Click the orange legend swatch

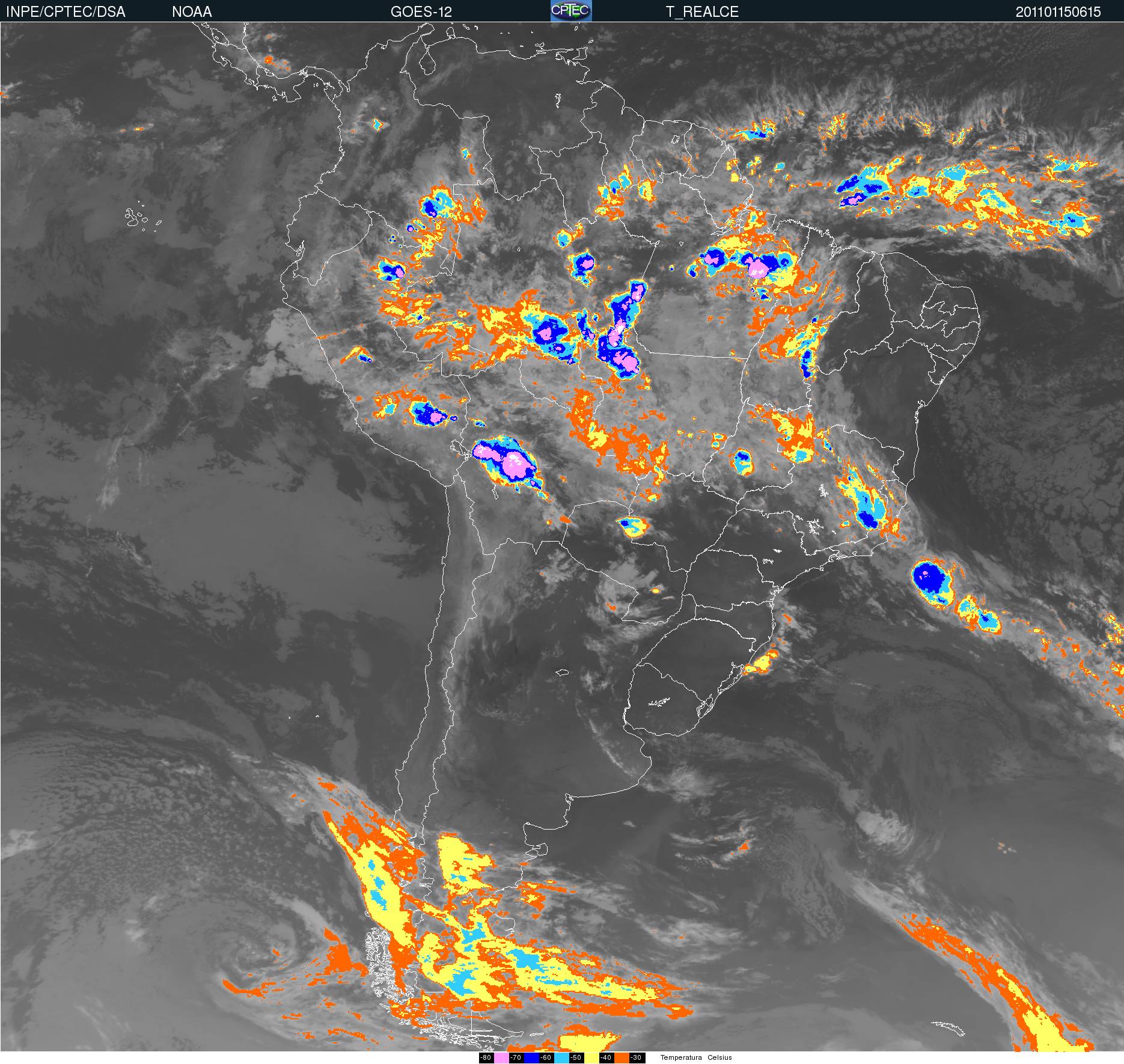(622, 1058)
